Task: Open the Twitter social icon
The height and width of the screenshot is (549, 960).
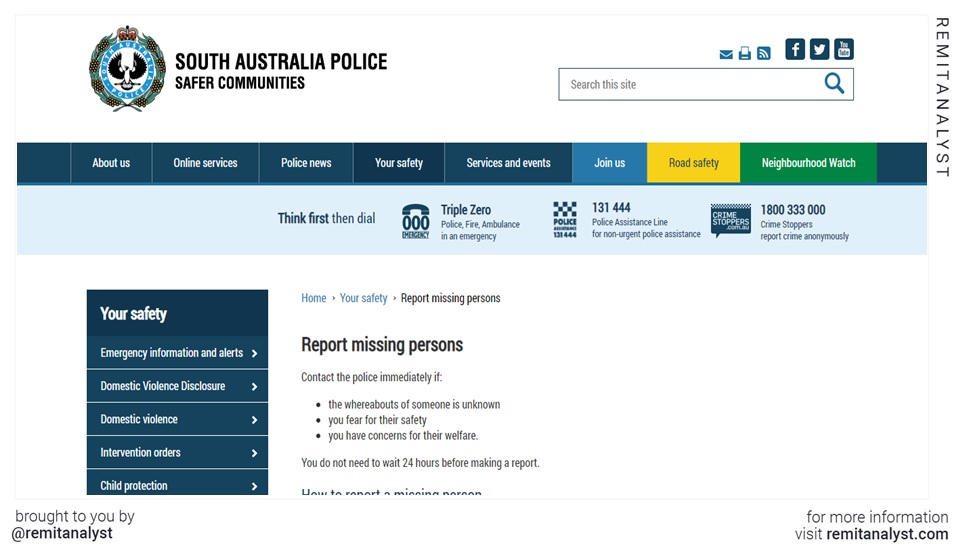Action: pos(819,49)
